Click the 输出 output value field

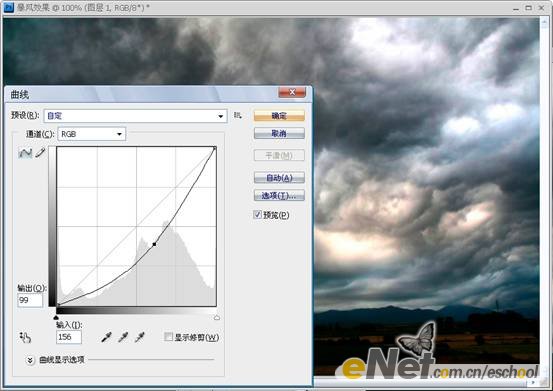tap(30, 300)
